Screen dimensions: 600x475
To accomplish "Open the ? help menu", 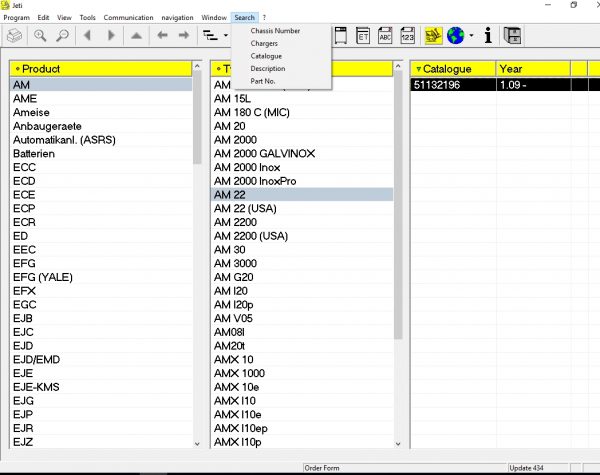I will click(x=264, y=18).
